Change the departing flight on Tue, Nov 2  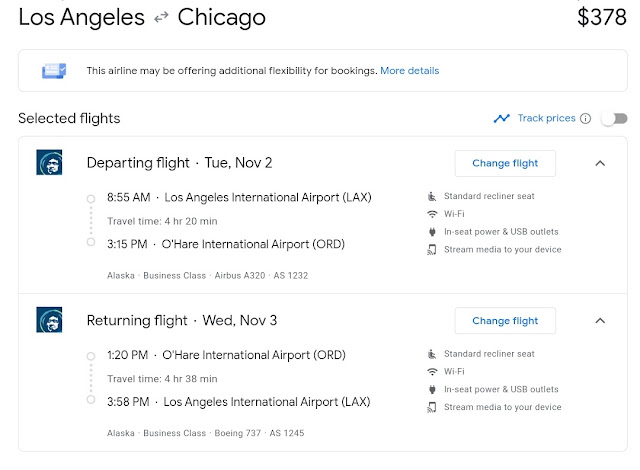pos(505,163)
